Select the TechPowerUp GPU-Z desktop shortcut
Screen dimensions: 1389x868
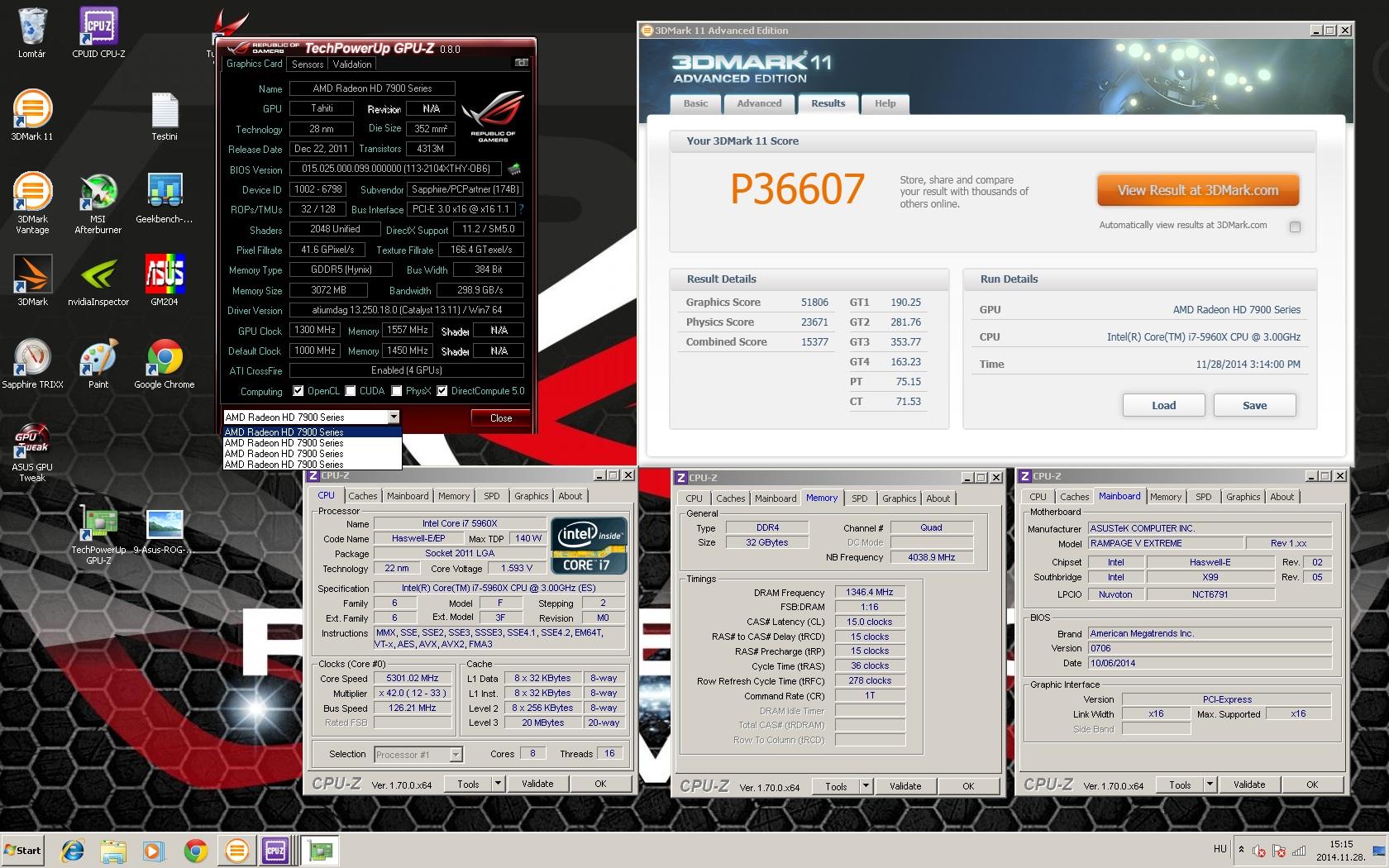pyautogui.click(x=98, y=535)
